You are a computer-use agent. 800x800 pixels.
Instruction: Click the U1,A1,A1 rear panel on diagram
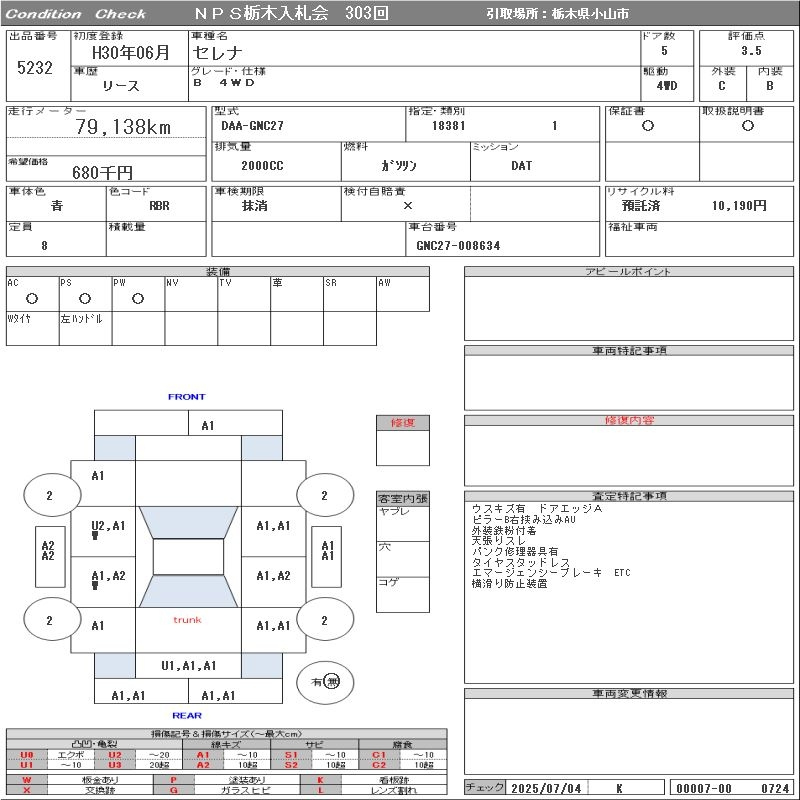tap(188, 665)
